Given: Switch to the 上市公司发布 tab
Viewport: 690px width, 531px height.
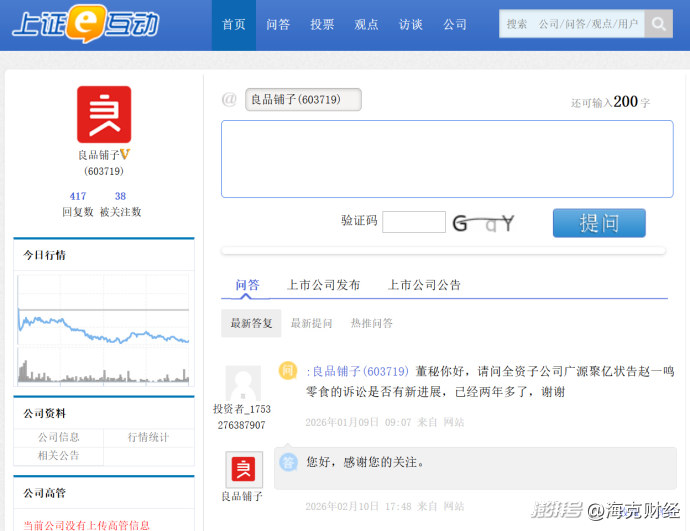Looking at the screenshot, I should click(x=324, y=285).
